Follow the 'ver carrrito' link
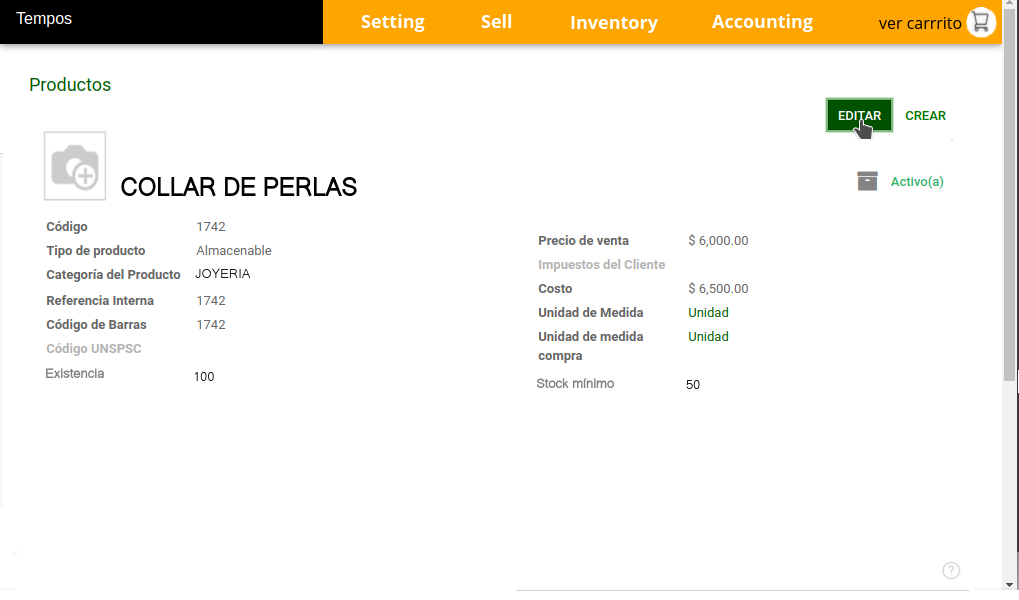Viewport: 1019px width, 600px height. coord(919,23)
